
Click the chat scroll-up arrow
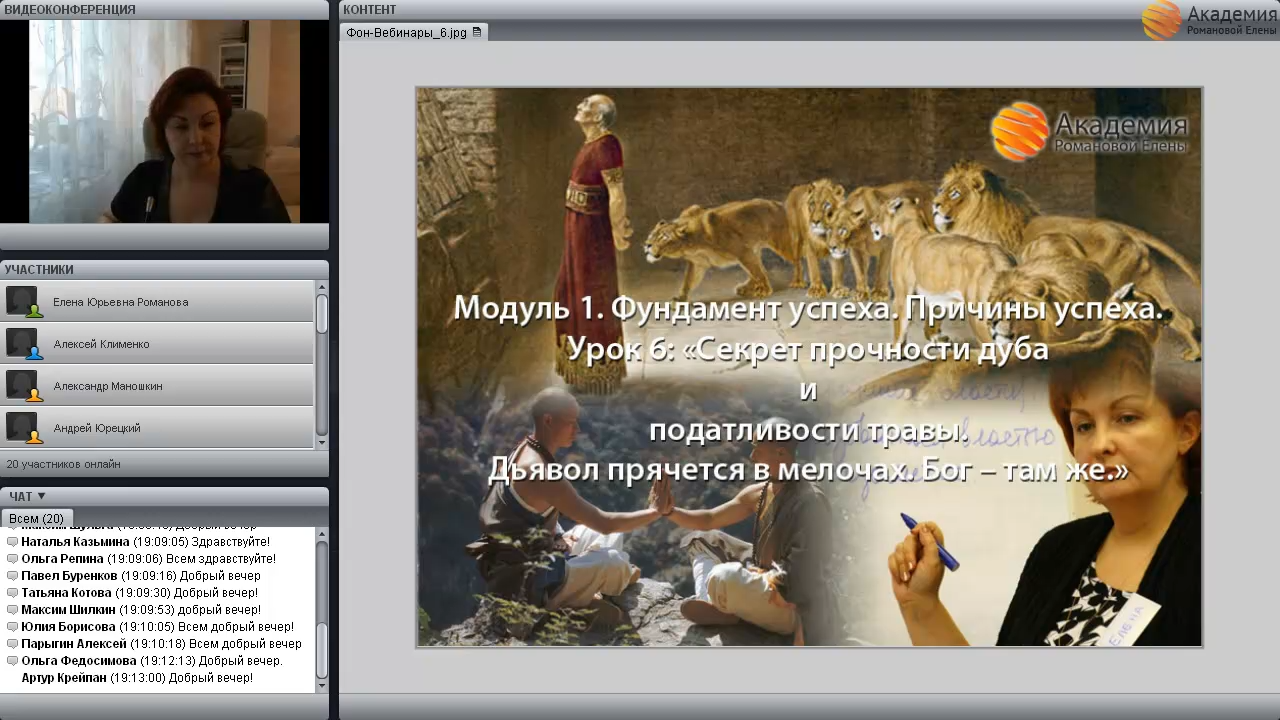coord(322,535)
